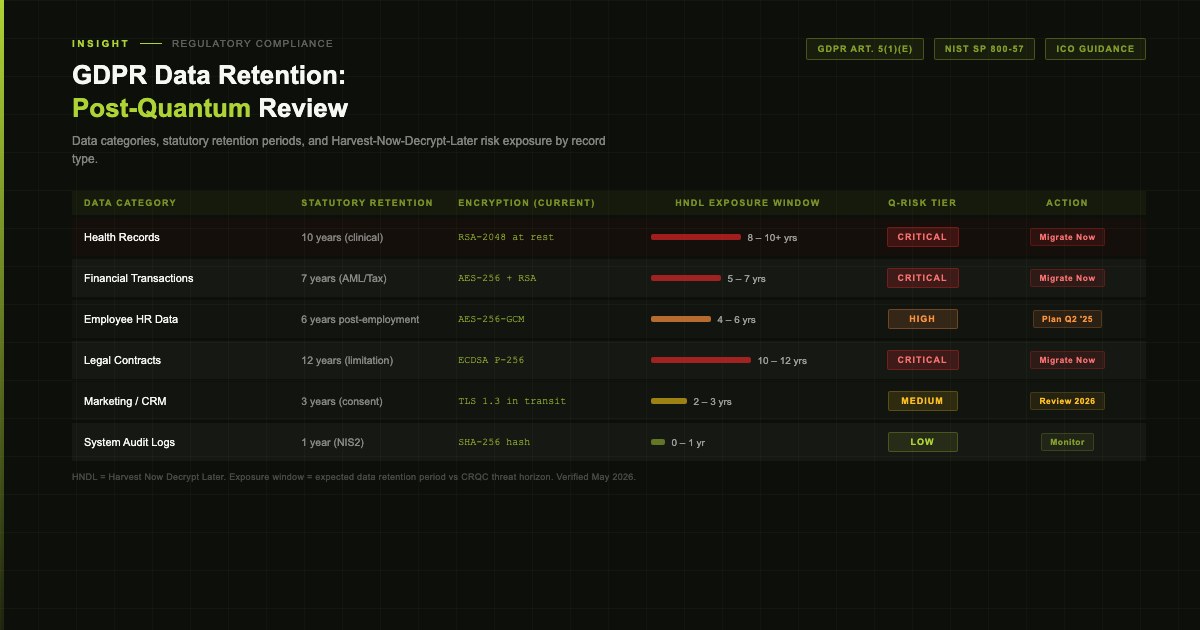Click the Legal Contracts exposure bar
The image size is (1200, 630).
(x=700, y=360)
